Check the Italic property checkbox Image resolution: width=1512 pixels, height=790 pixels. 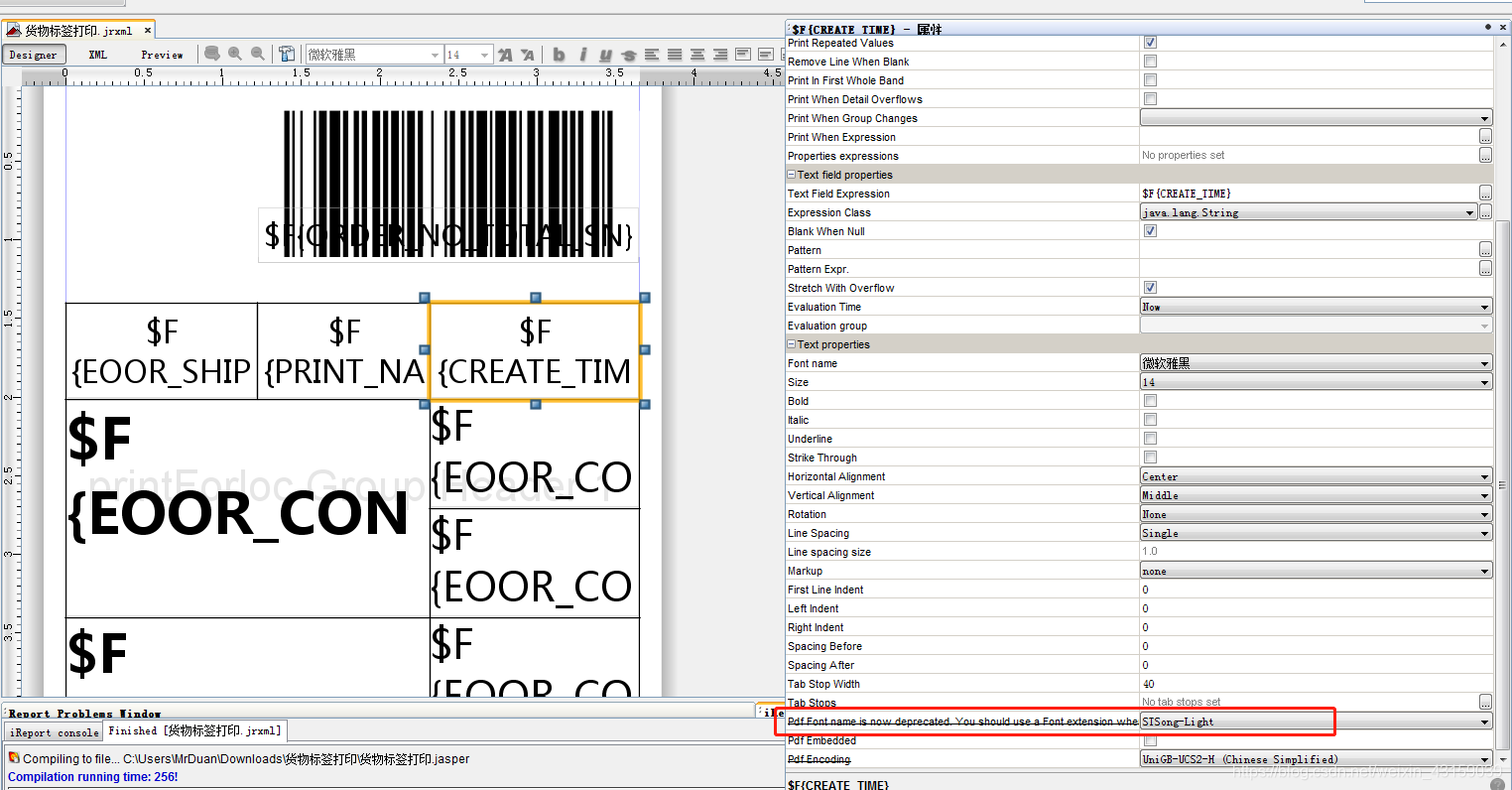(x=1150, y=420)
